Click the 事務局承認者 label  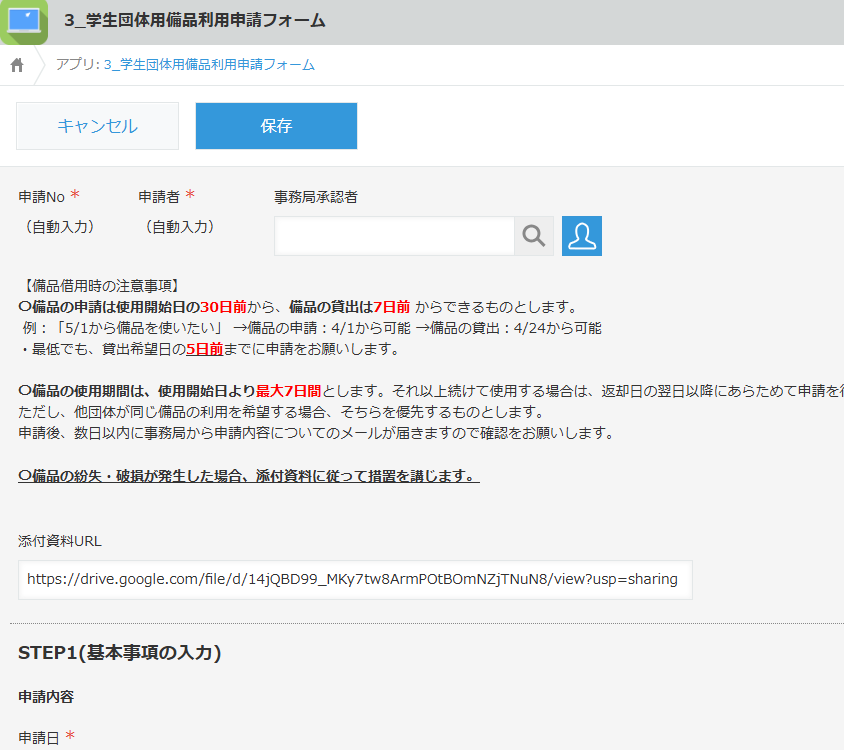pos(316,197)
